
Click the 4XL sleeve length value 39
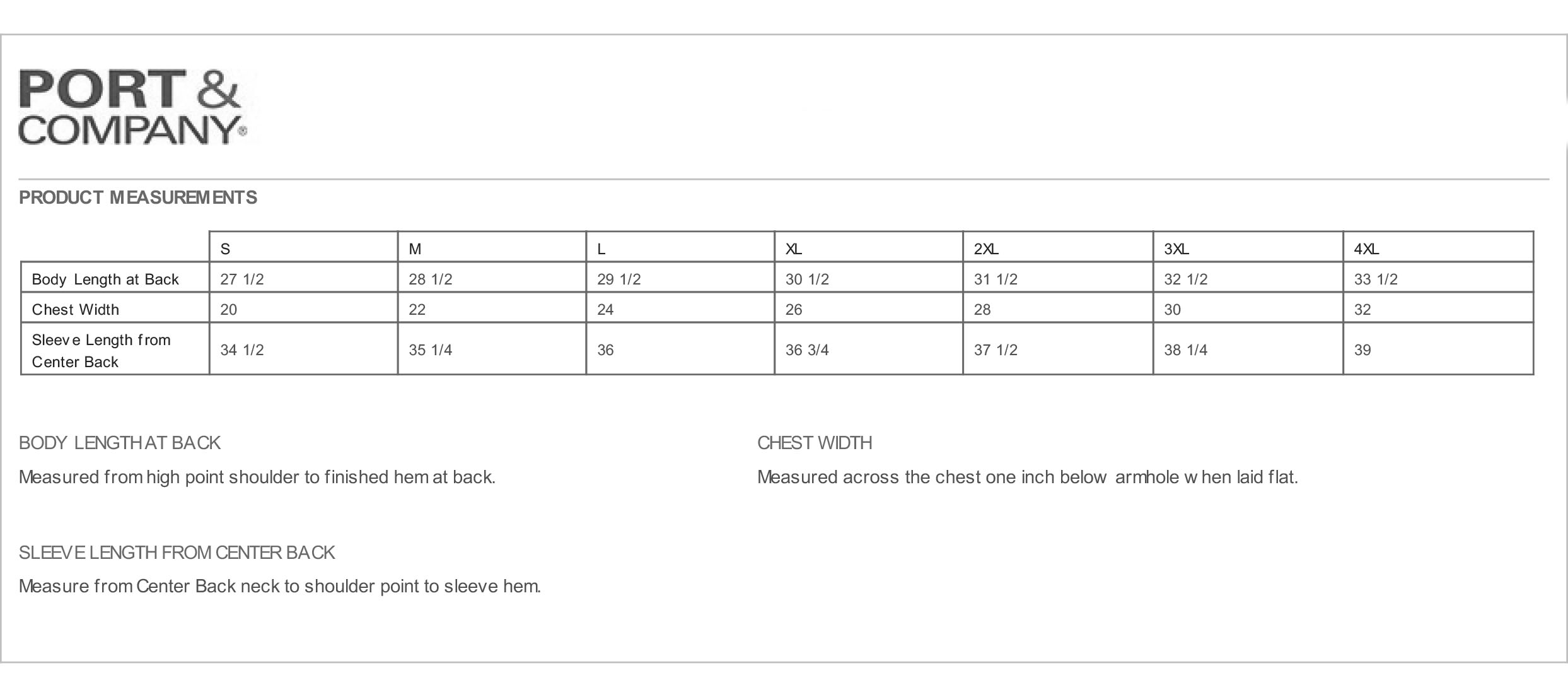tap(1362, 350)
